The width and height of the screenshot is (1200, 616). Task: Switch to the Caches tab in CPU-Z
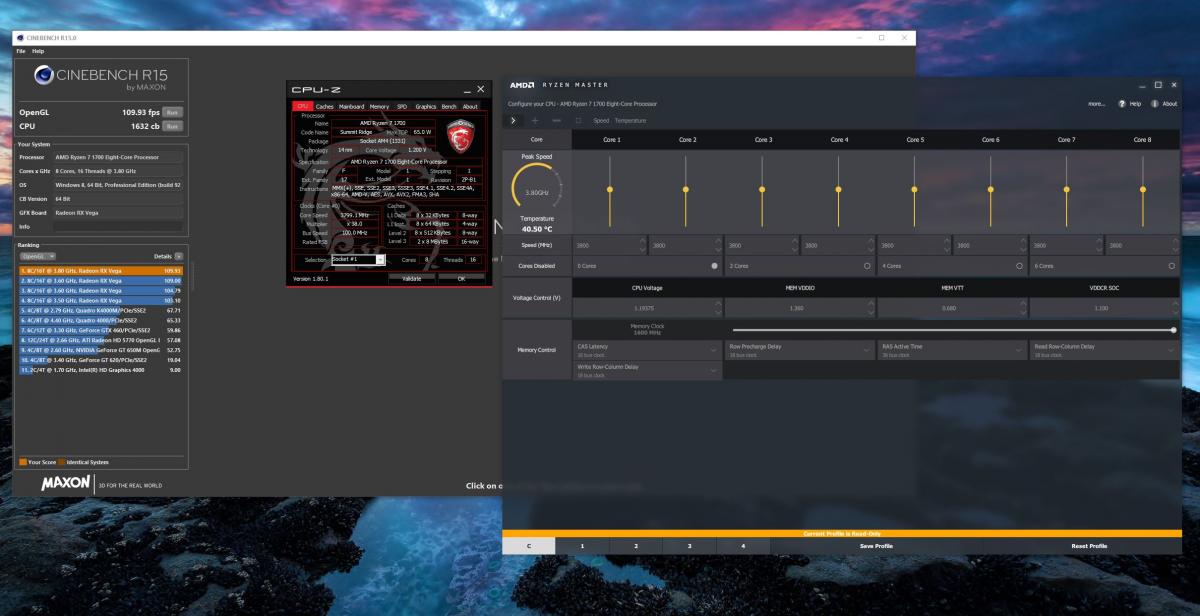pos(325,106)
